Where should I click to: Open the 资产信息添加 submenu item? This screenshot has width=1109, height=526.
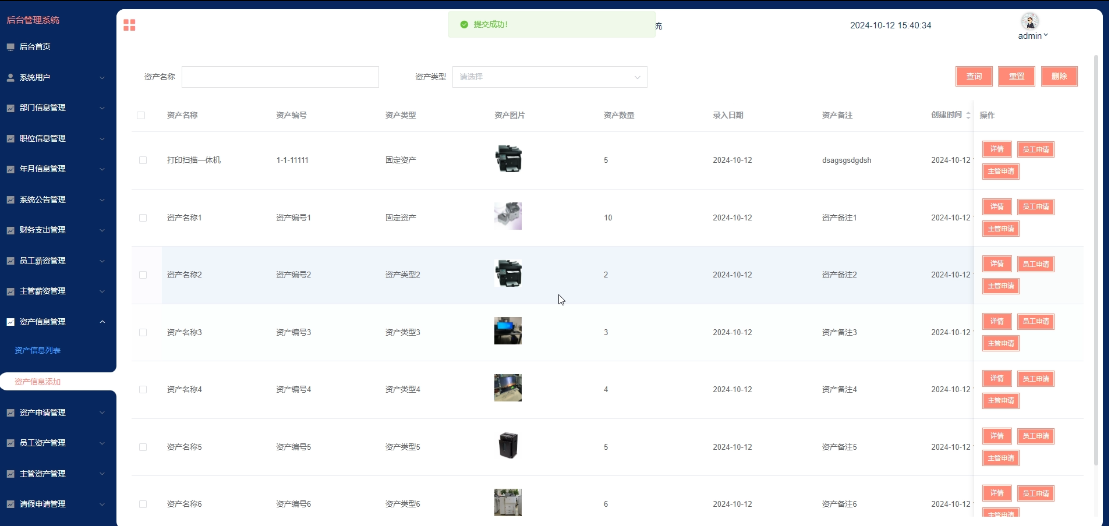coord(37,382)
